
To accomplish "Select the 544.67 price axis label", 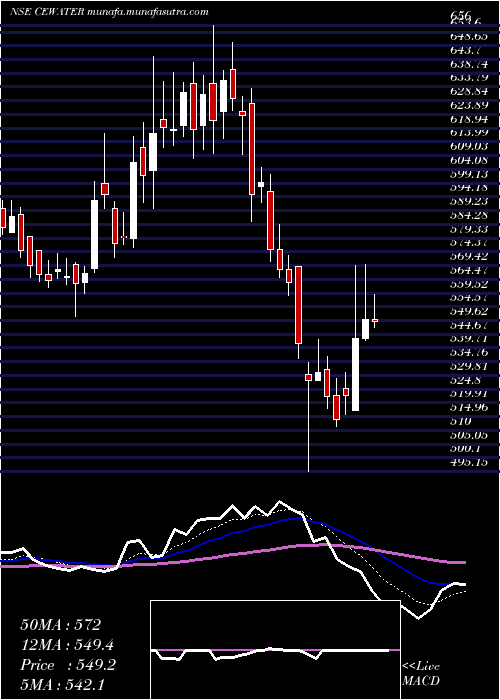I will [x=467, y=325].
